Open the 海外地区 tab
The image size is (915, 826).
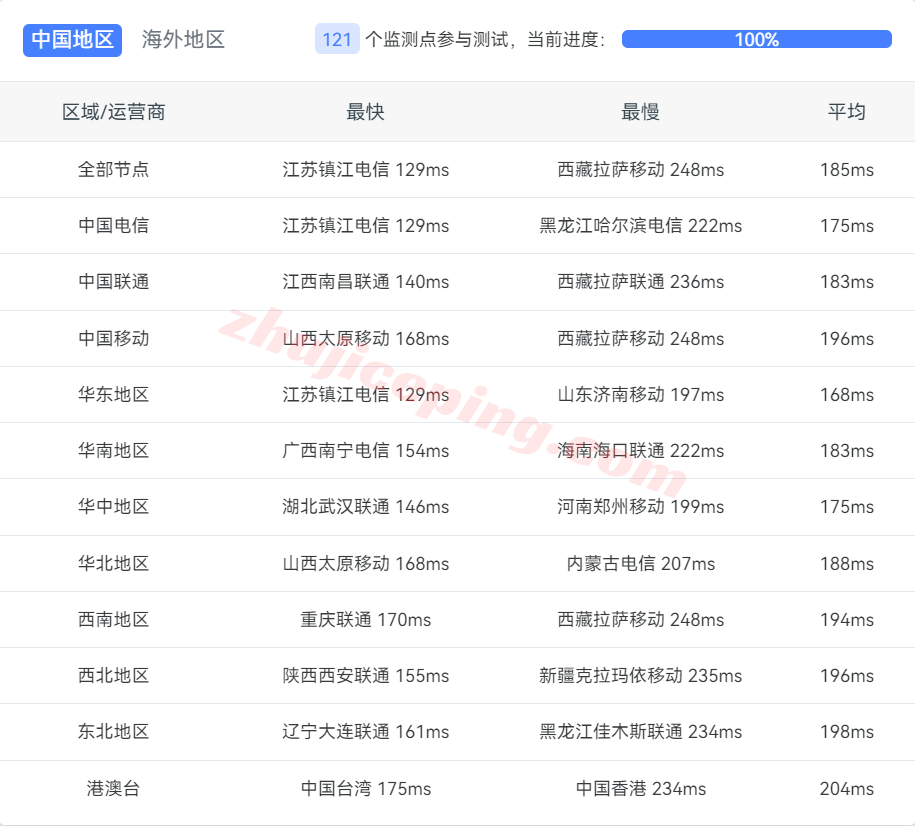click(x=183, y=40)
